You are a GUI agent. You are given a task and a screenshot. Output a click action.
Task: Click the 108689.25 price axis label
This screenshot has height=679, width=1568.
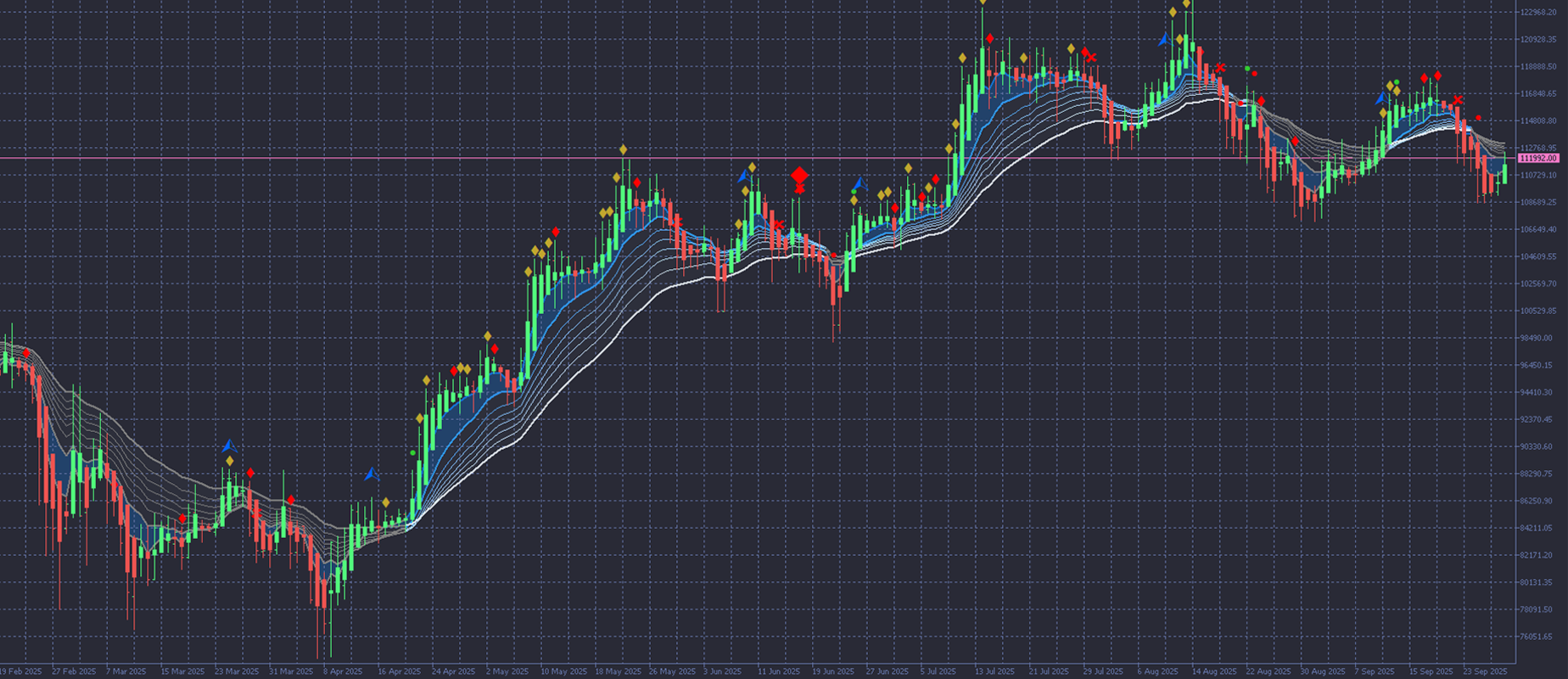coord(1538,202)
